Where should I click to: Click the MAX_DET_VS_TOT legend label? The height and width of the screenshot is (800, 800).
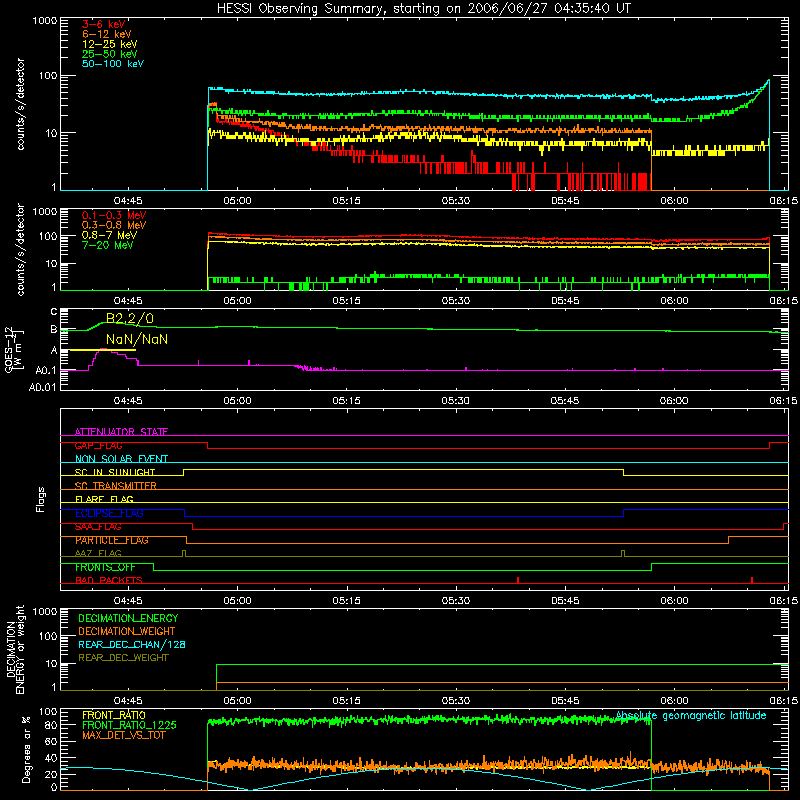pos(123,735)
